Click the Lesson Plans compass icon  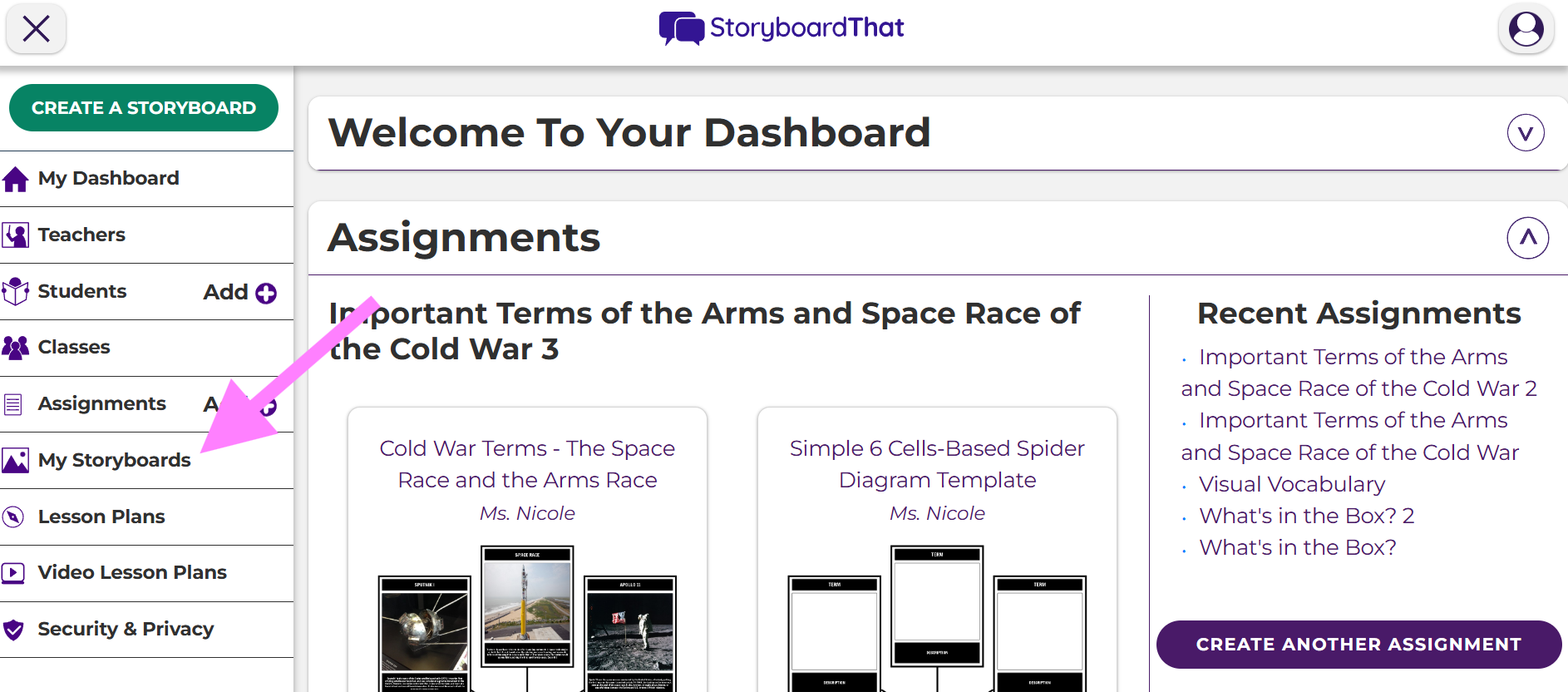[13, 517]
